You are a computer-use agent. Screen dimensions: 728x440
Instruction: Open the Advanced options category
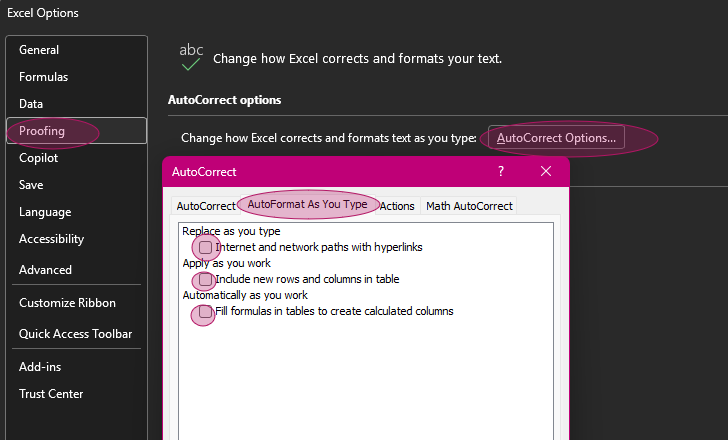77,270
